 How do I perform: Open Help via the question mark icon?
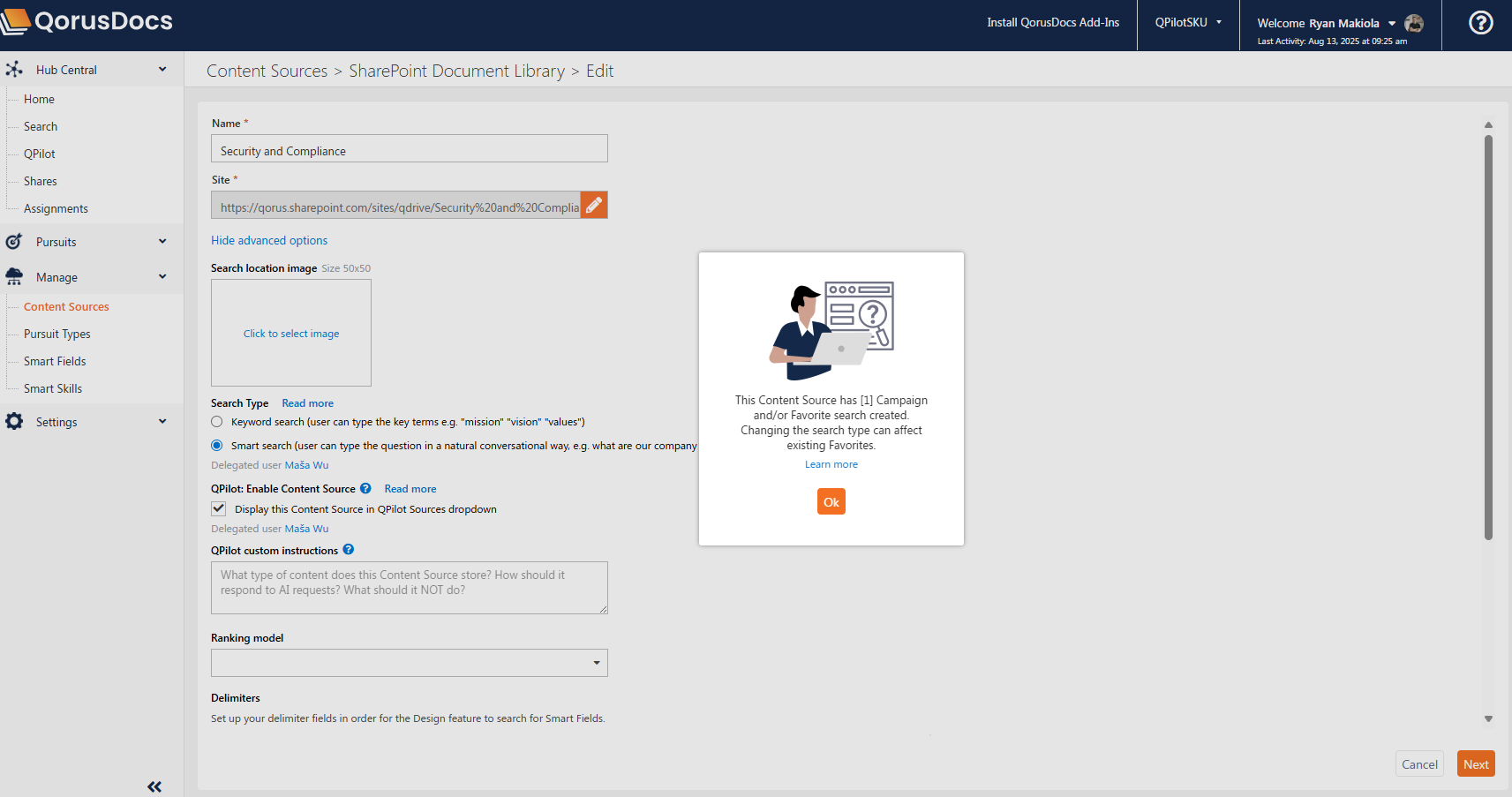click(x=1480, y=22)
